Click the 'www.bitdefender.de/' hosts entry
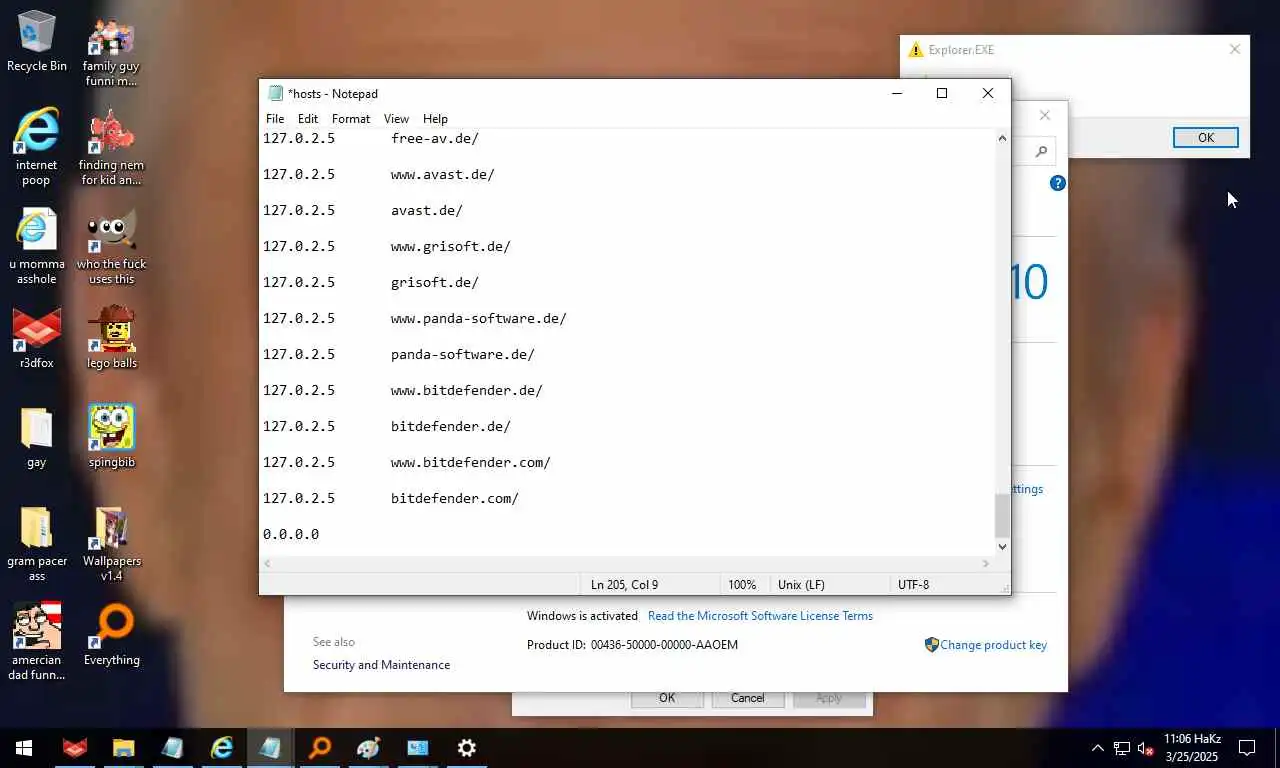 coord(467,390)
